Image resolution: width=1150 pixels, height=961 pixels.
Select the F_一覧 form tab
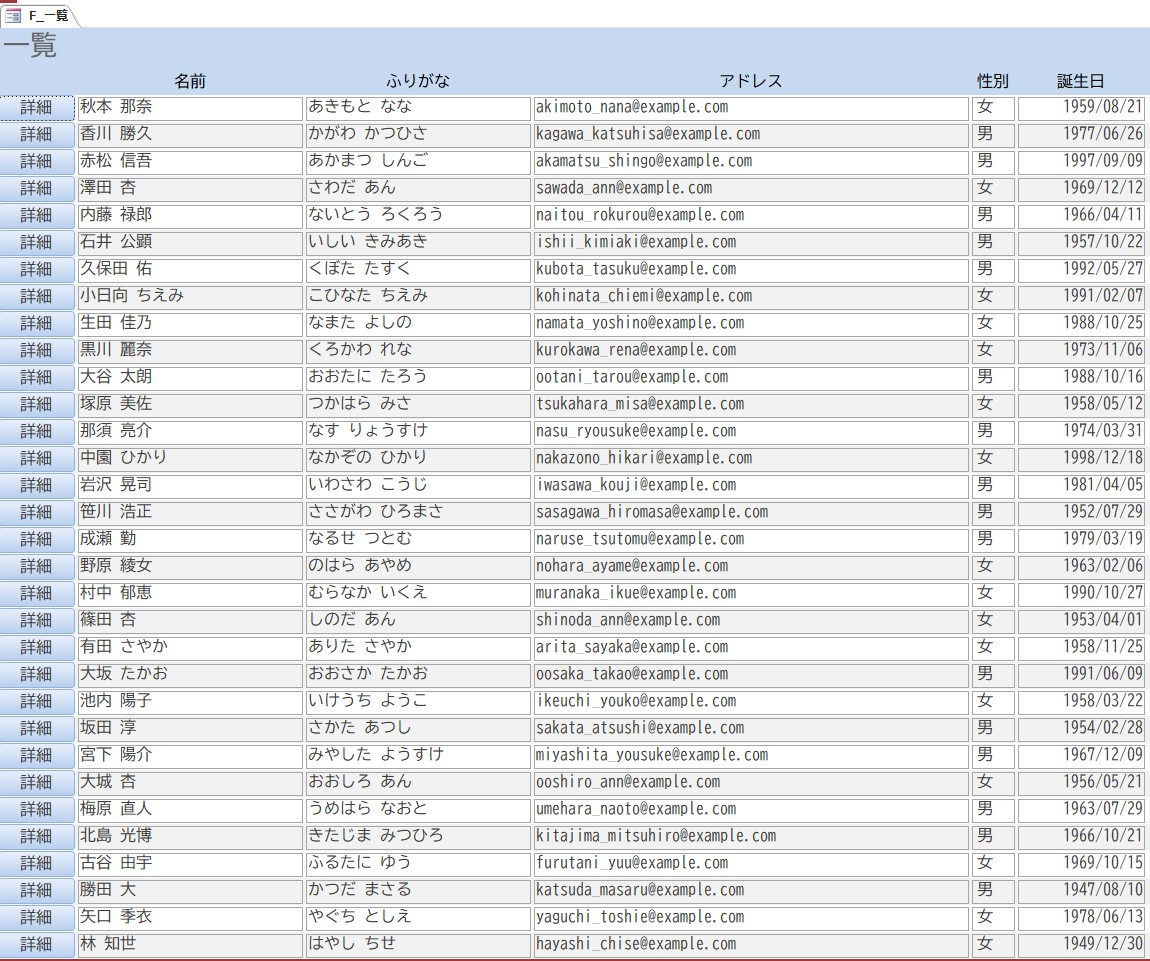[38, 15]
